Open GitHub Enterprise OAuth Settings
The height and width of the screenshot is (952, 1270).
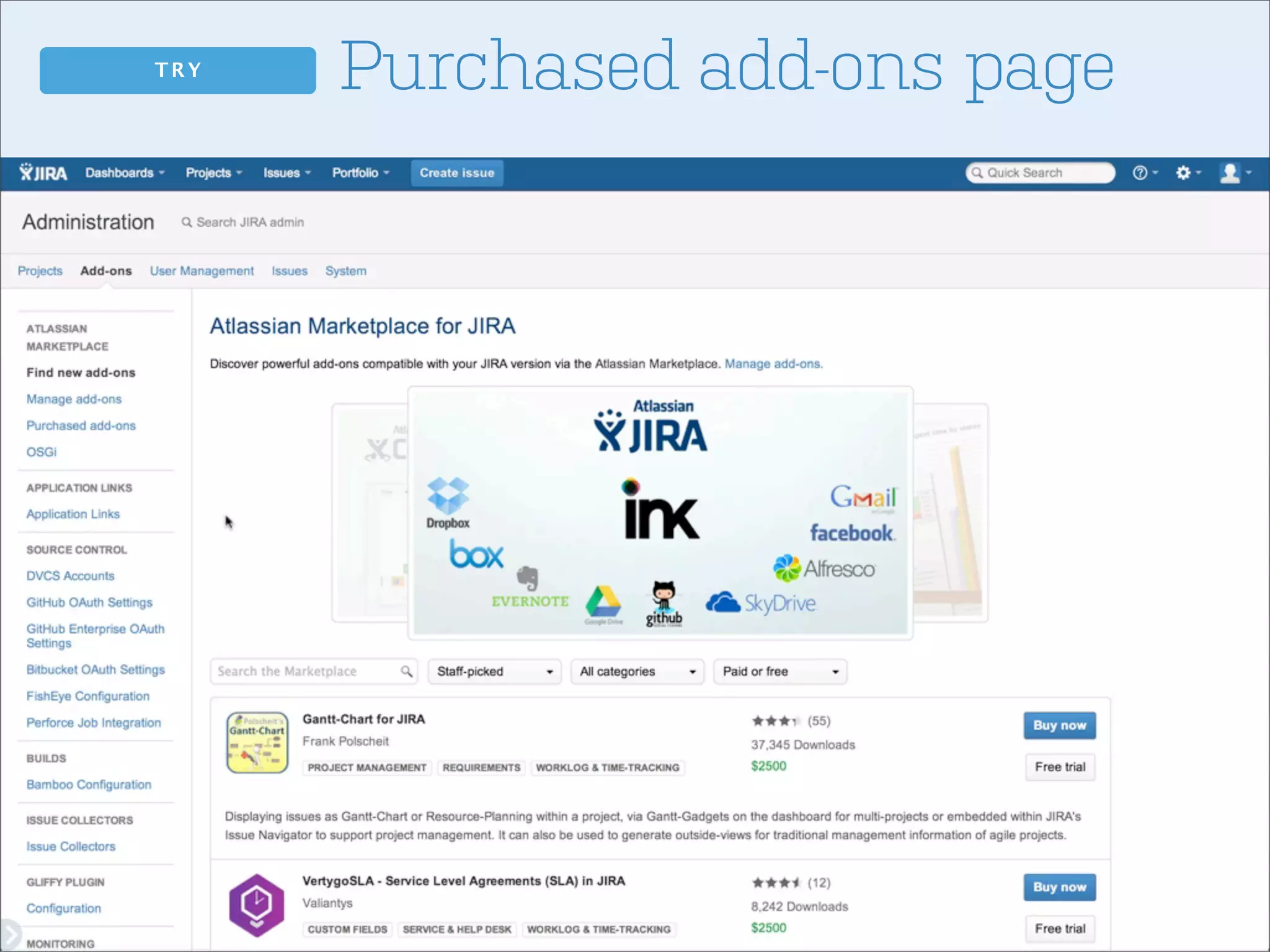coord(95,636)
